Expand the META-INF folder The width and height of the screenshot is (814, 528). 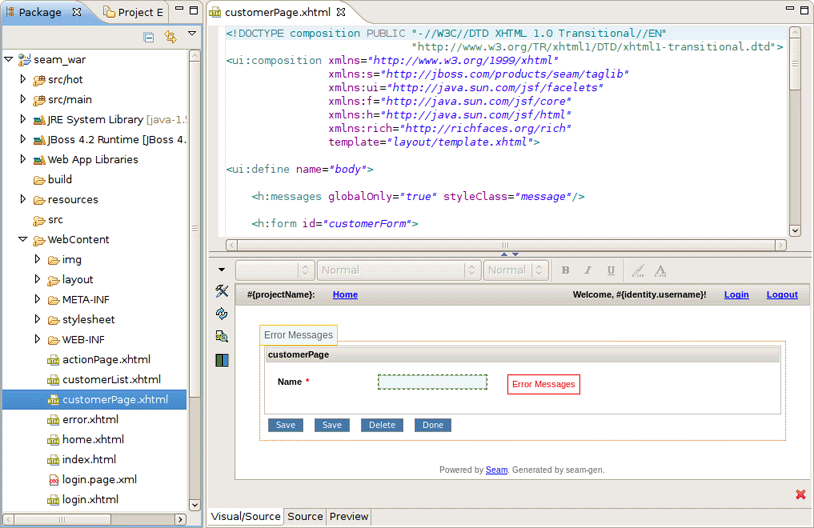point(37,299)
